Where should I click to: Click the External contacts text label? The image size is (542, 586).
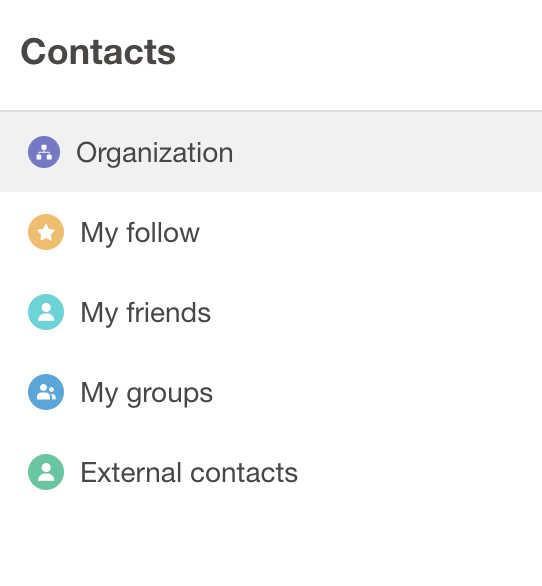[x=189, y=473]
